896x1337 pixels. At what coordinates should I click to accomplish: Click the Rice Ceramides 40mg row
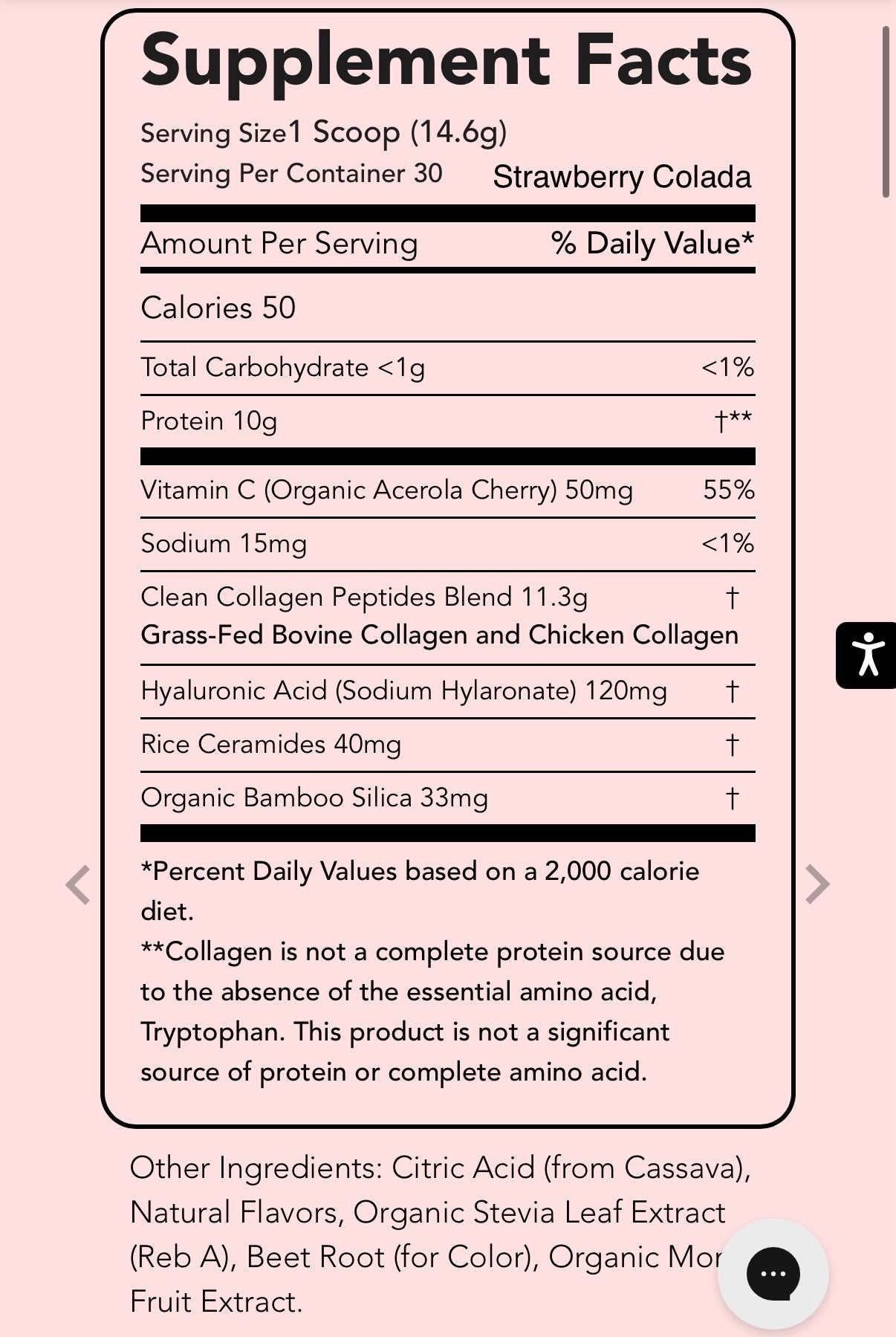click(448, 744)
